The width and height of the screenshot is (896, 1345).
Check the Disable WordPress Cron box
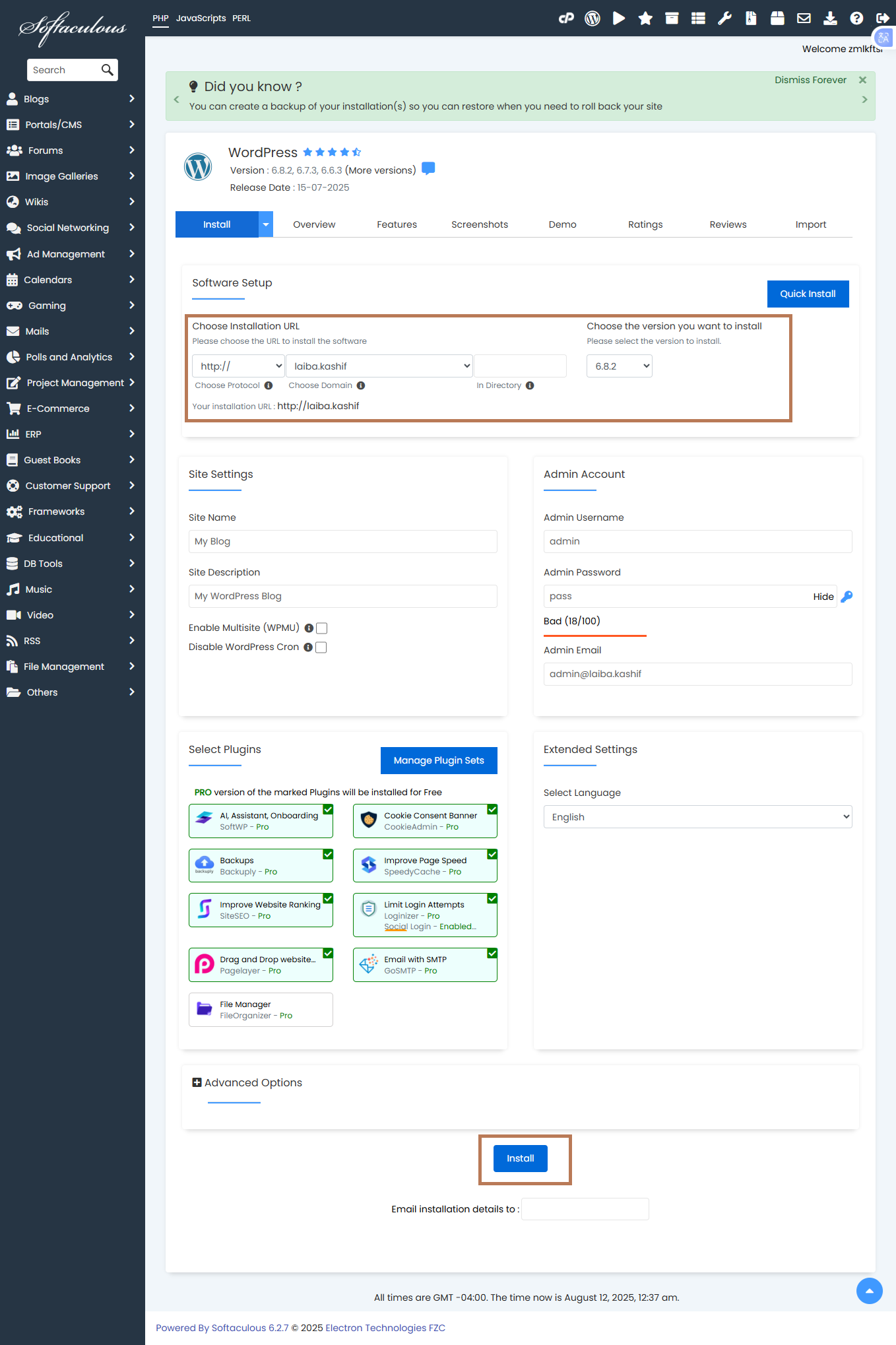(321, 647)
